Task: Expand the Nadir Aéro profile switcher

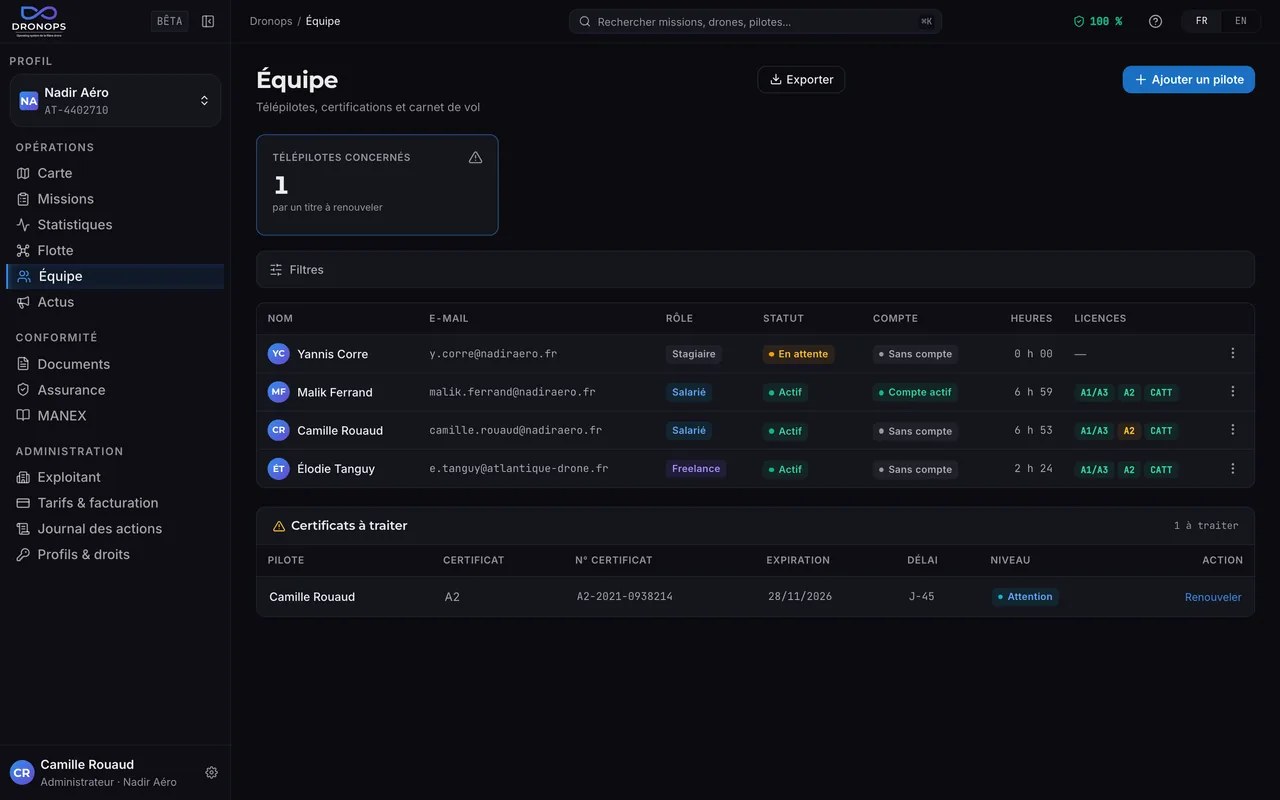Action: coord(115,100)
